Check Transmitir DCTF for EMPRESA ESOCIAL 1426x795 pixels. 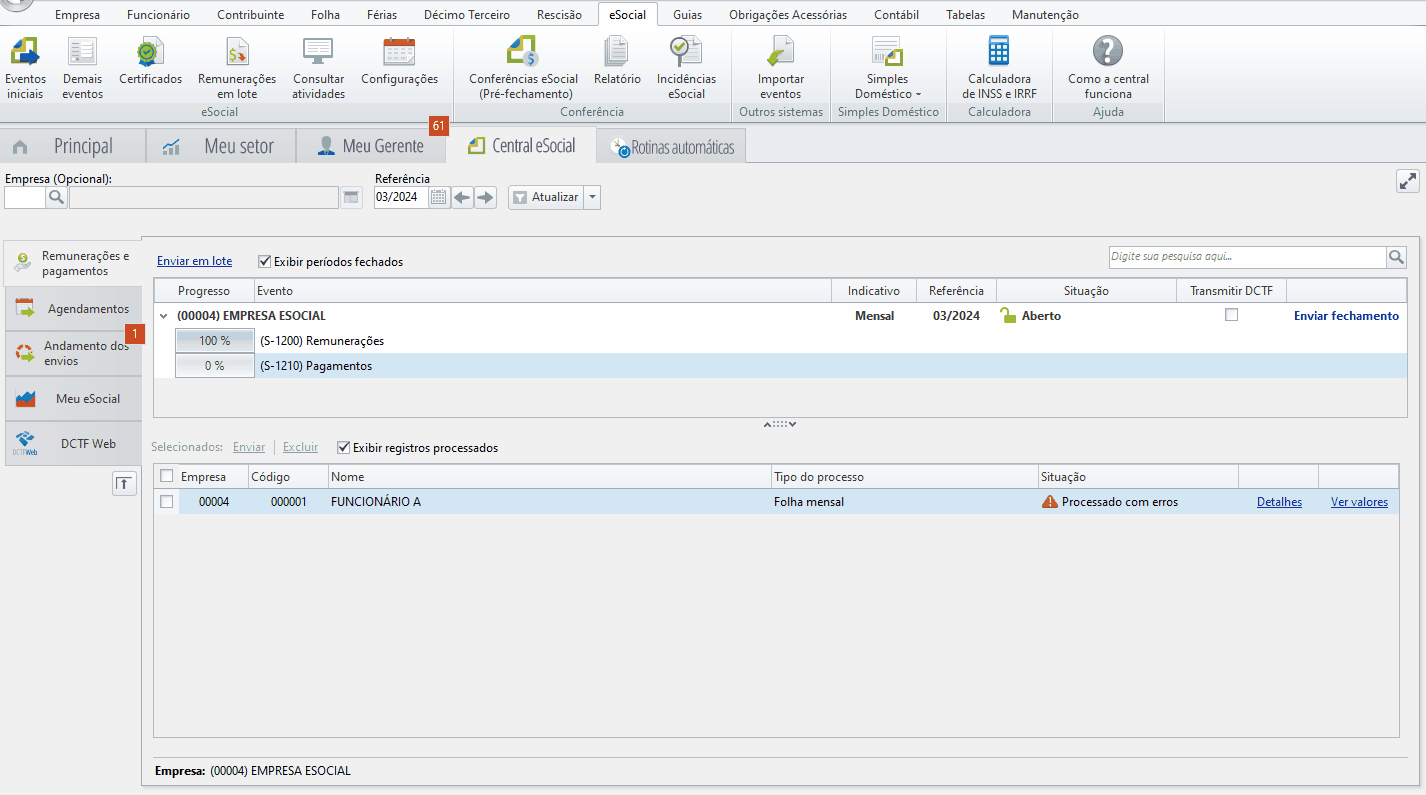(1232, 315)
